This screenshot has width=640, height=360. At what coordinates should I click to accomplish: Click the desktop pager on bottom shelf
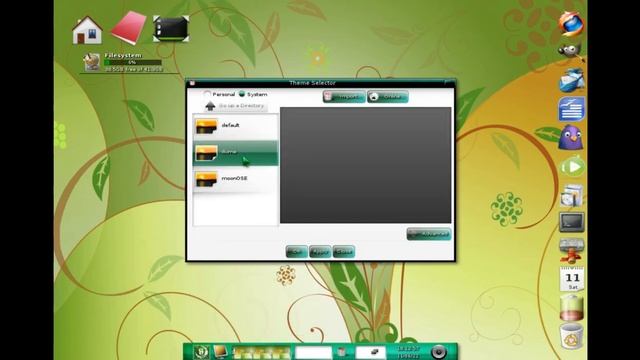coord(261,352)
